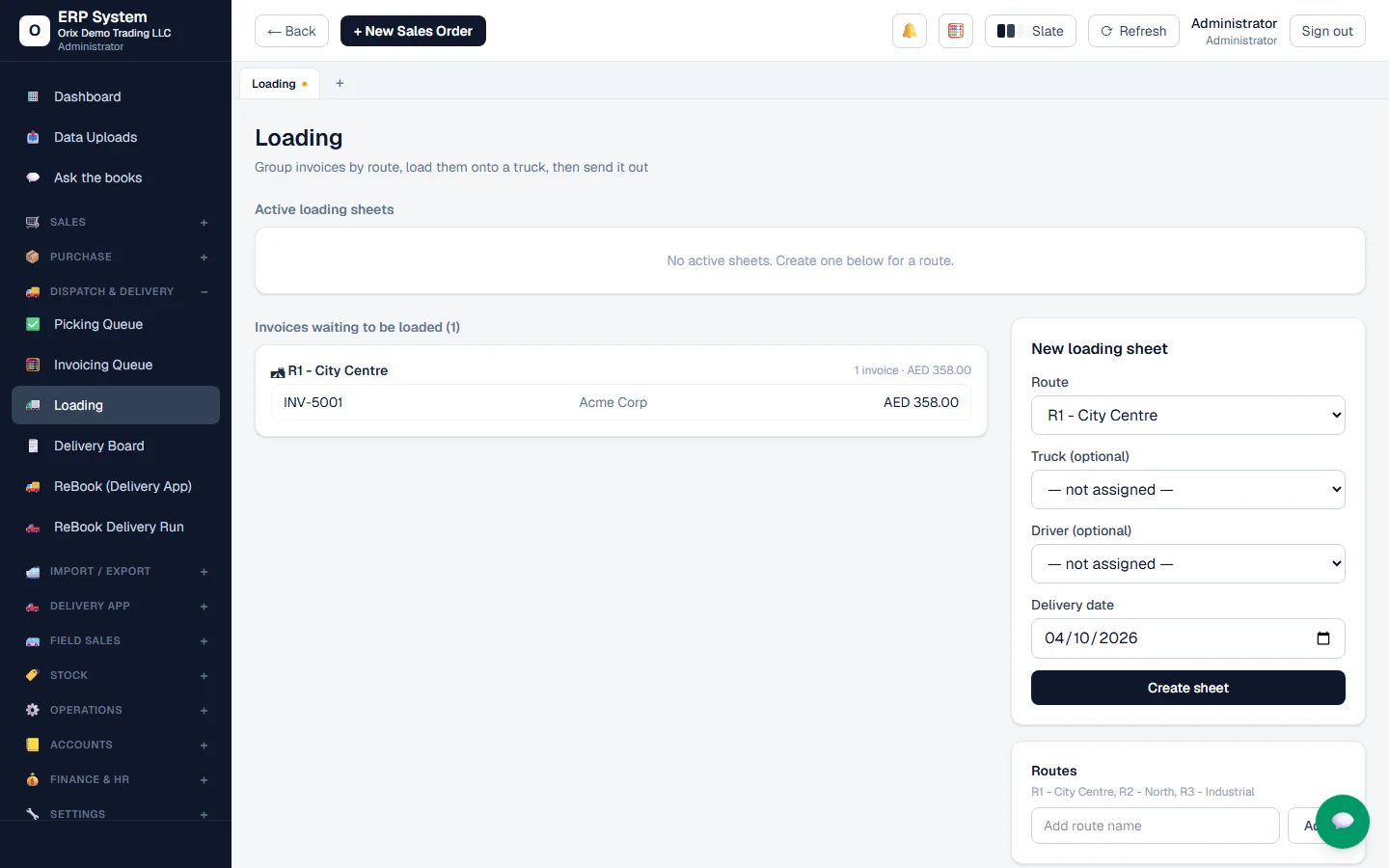Click the Loading sidebar truck icon

coord(33,405)
